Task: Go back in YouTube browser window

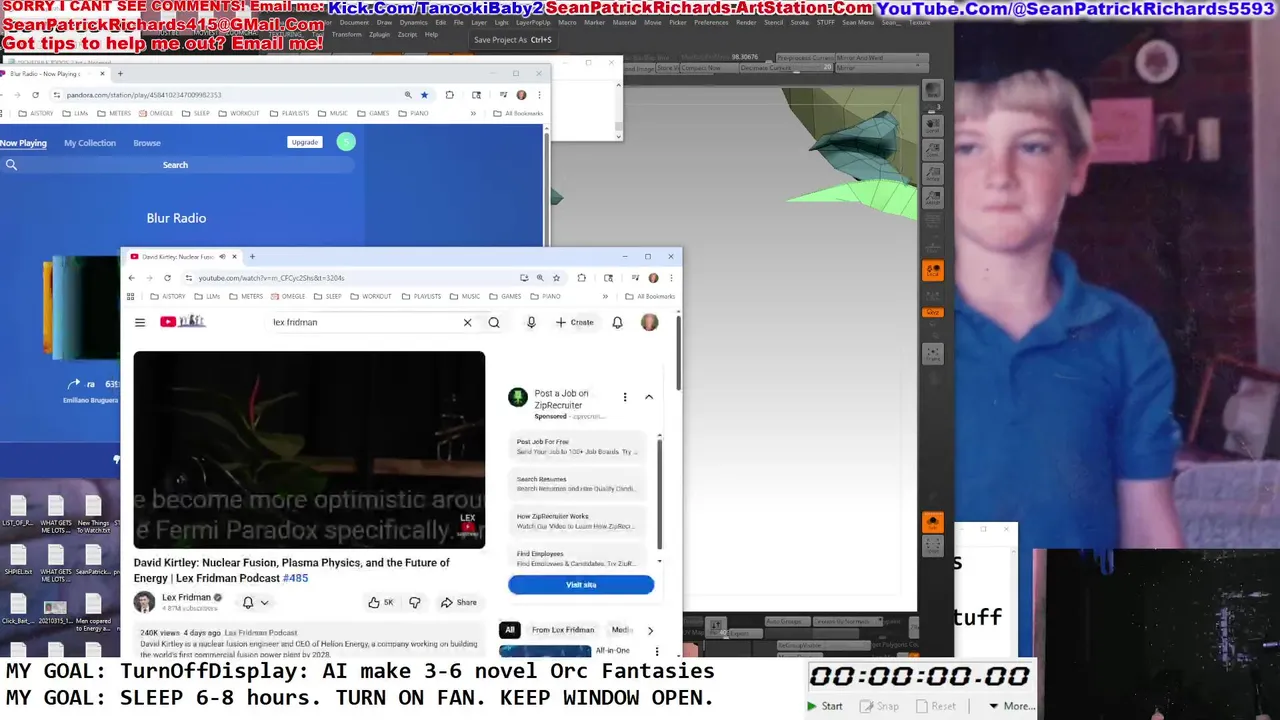Action: 132,278
